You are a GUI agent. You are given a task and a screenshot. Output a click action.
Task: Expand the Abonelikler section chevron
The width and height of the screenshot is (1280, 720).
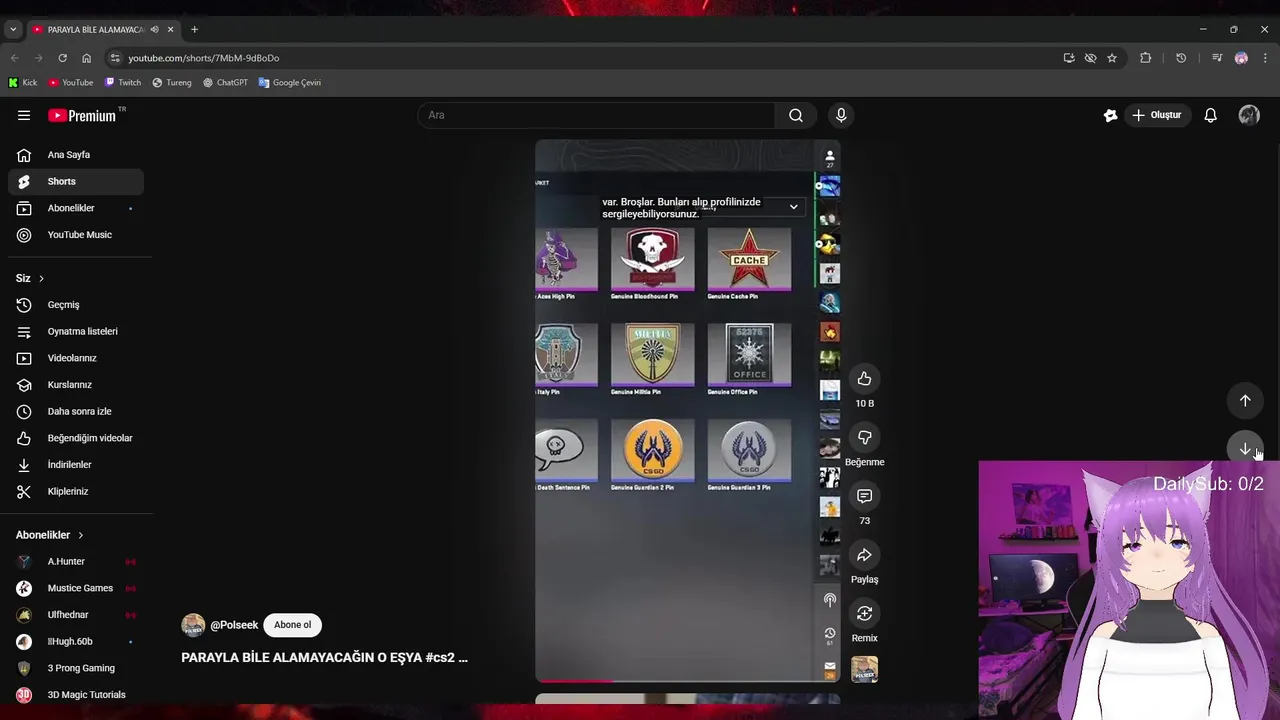[81, 535]
